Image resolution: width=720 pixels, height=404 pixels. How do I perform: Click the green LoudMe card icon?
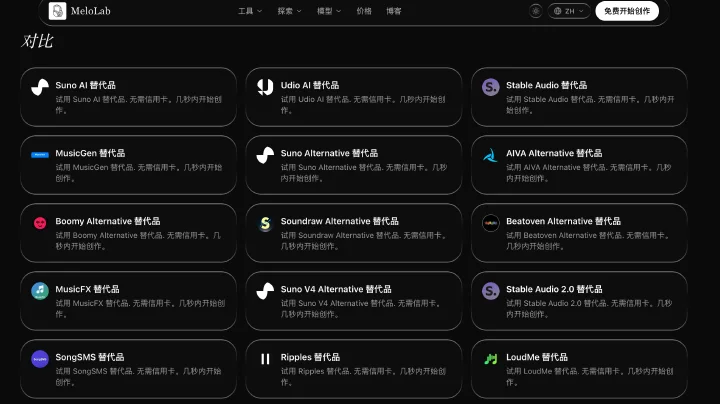490,359
